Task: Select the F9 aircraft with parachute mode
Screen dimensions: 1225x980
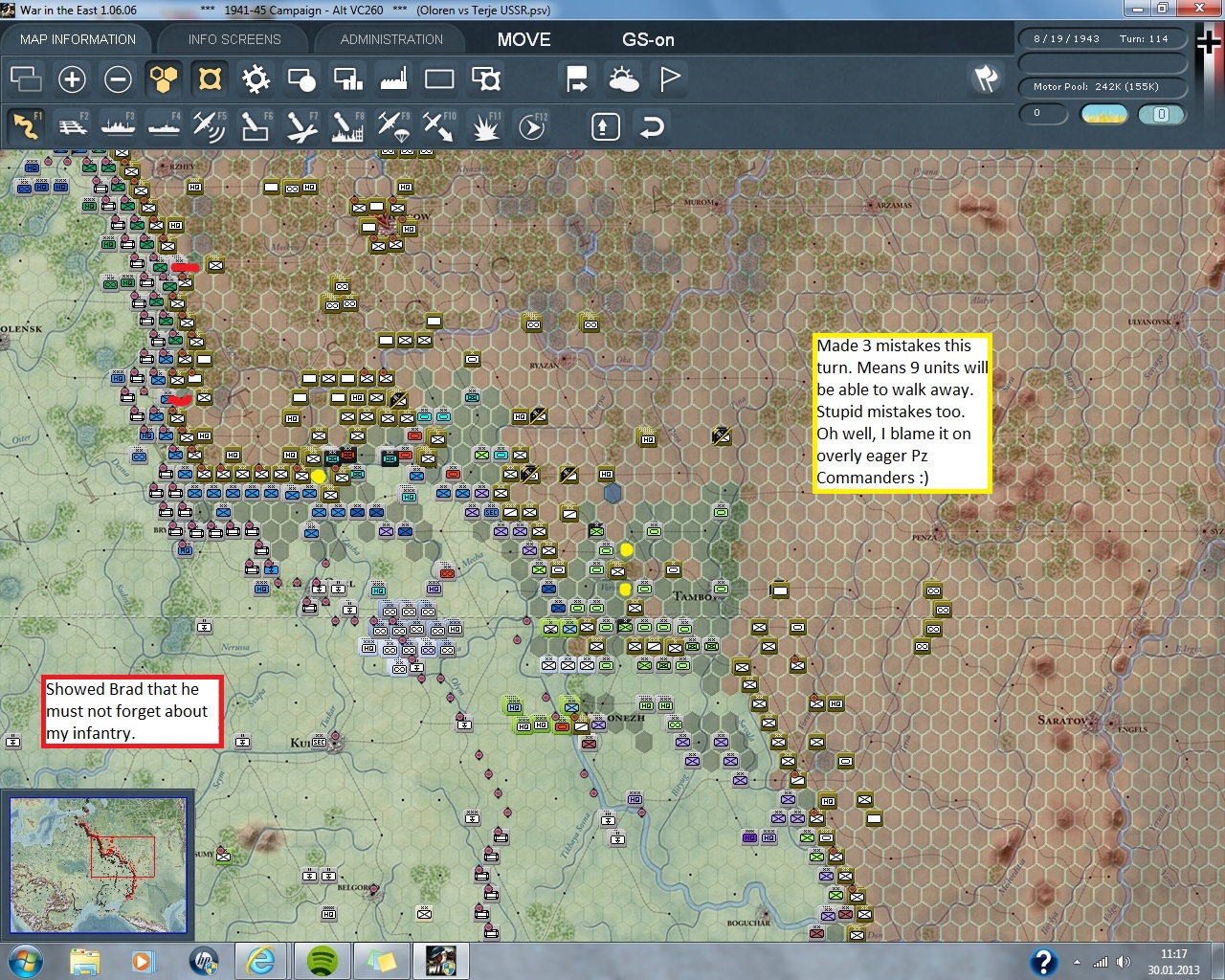Action: pos(394,125)
